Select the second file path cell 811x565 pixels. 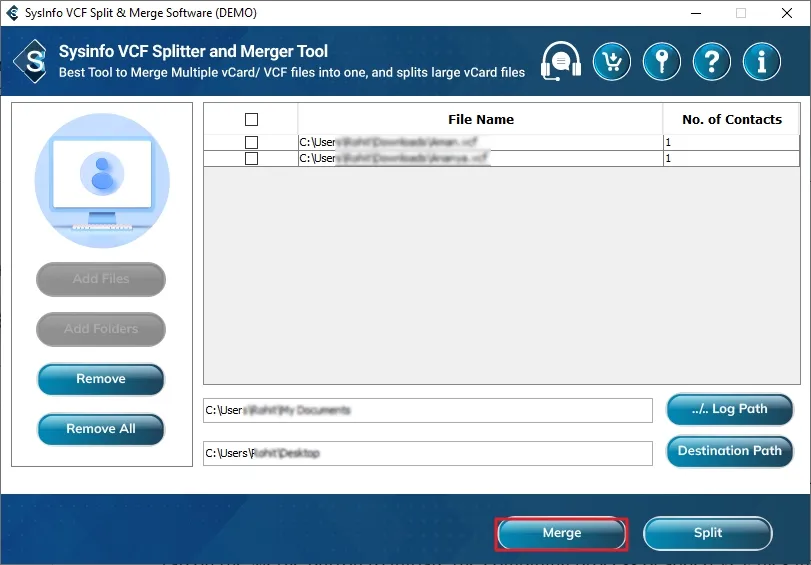point(480,158)
